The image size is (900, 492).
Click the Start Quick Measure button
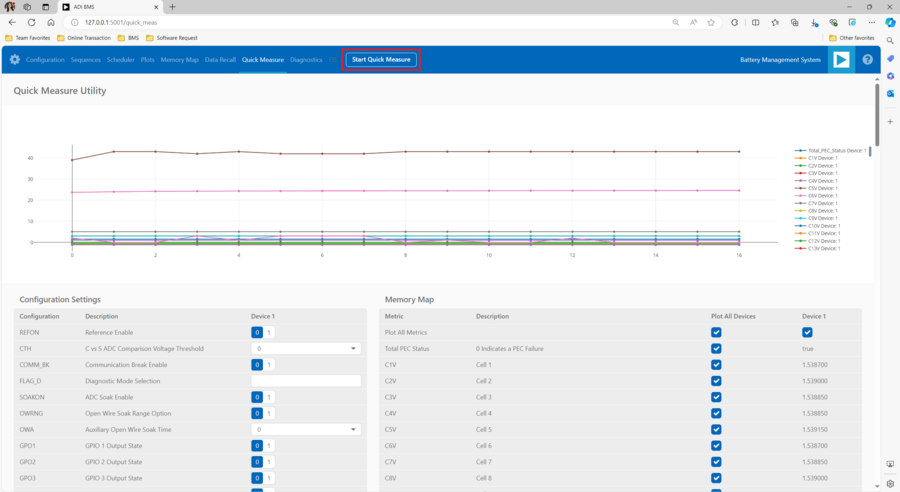[381, 60]
